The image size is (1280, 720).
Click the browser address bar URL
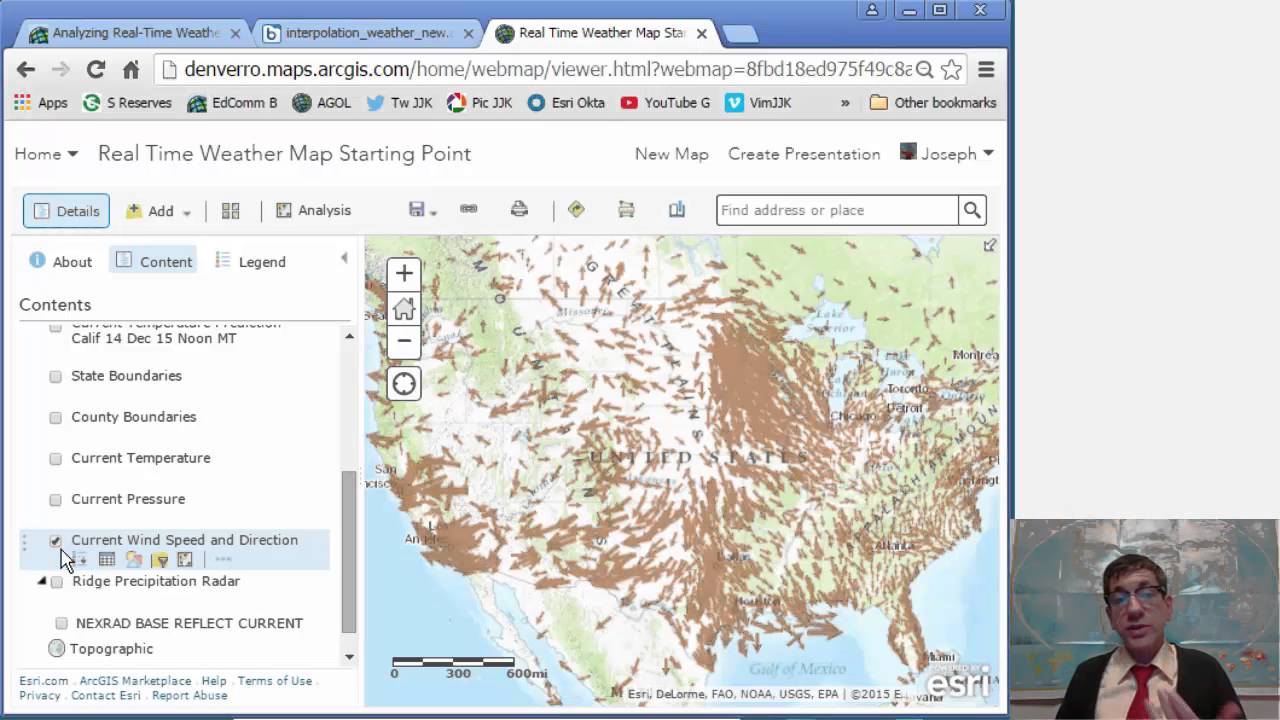[548, 70]
